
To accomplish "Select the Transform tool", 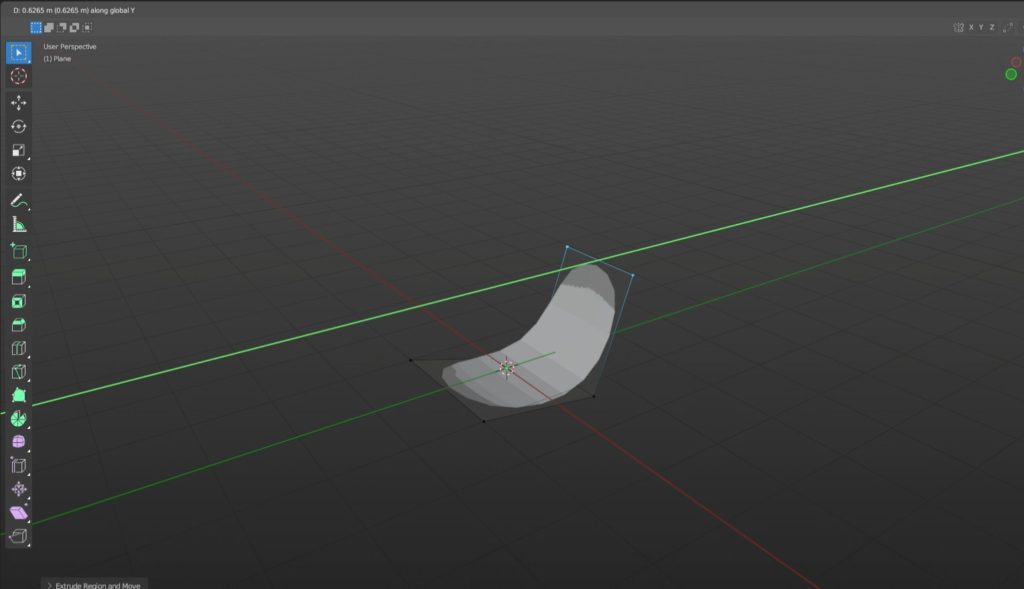I will coord(18,174).
